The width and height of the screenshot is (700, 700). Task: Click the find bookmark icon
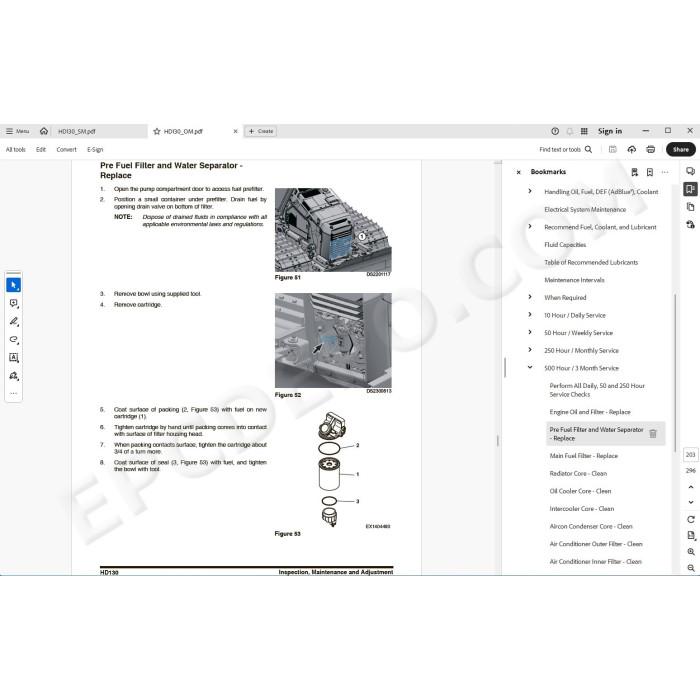click(634, 172)
